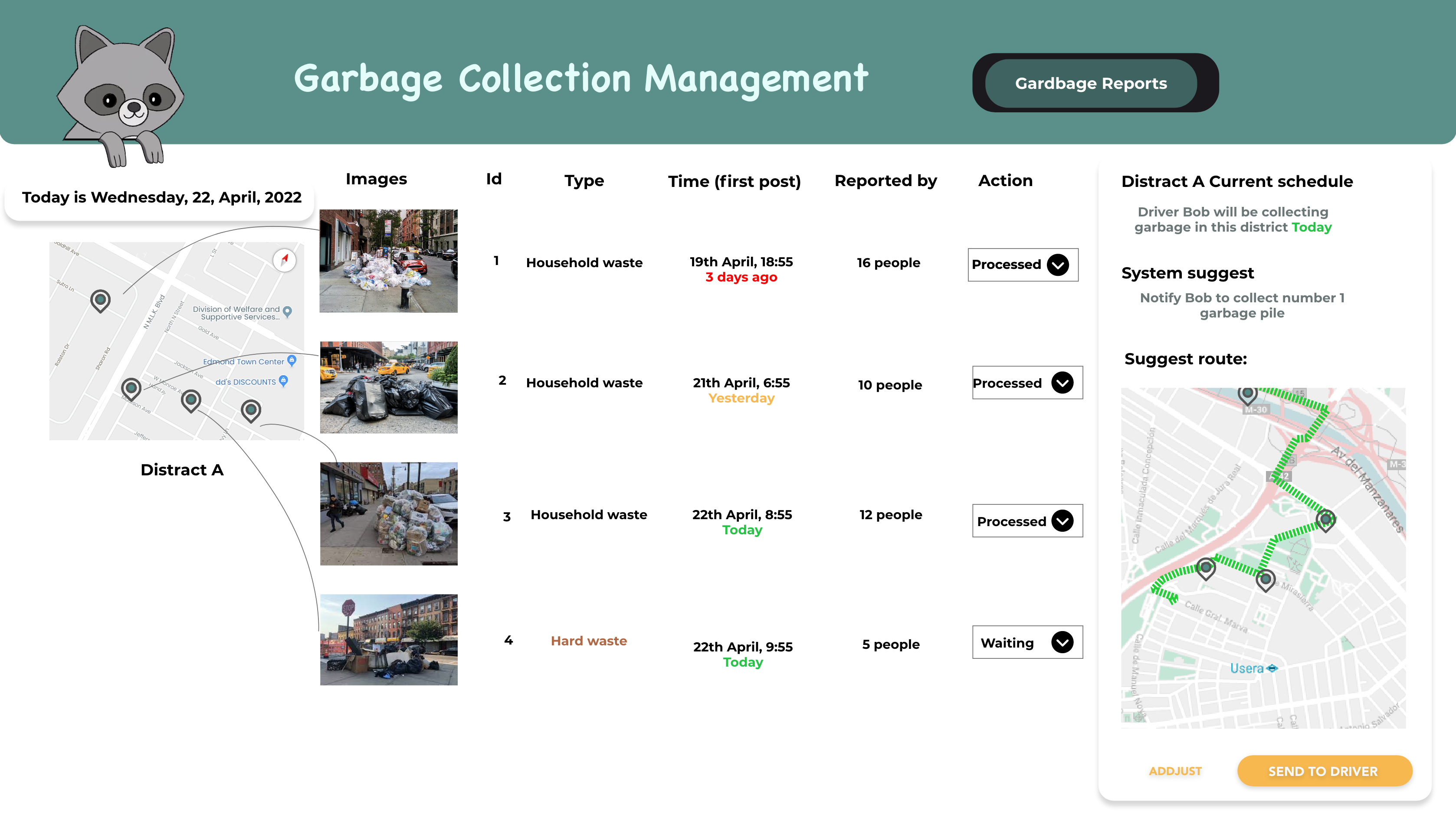Click the Edmond Town Center map marker
The width and height of the screenshot is (1456, 818).
pos(292,360)
